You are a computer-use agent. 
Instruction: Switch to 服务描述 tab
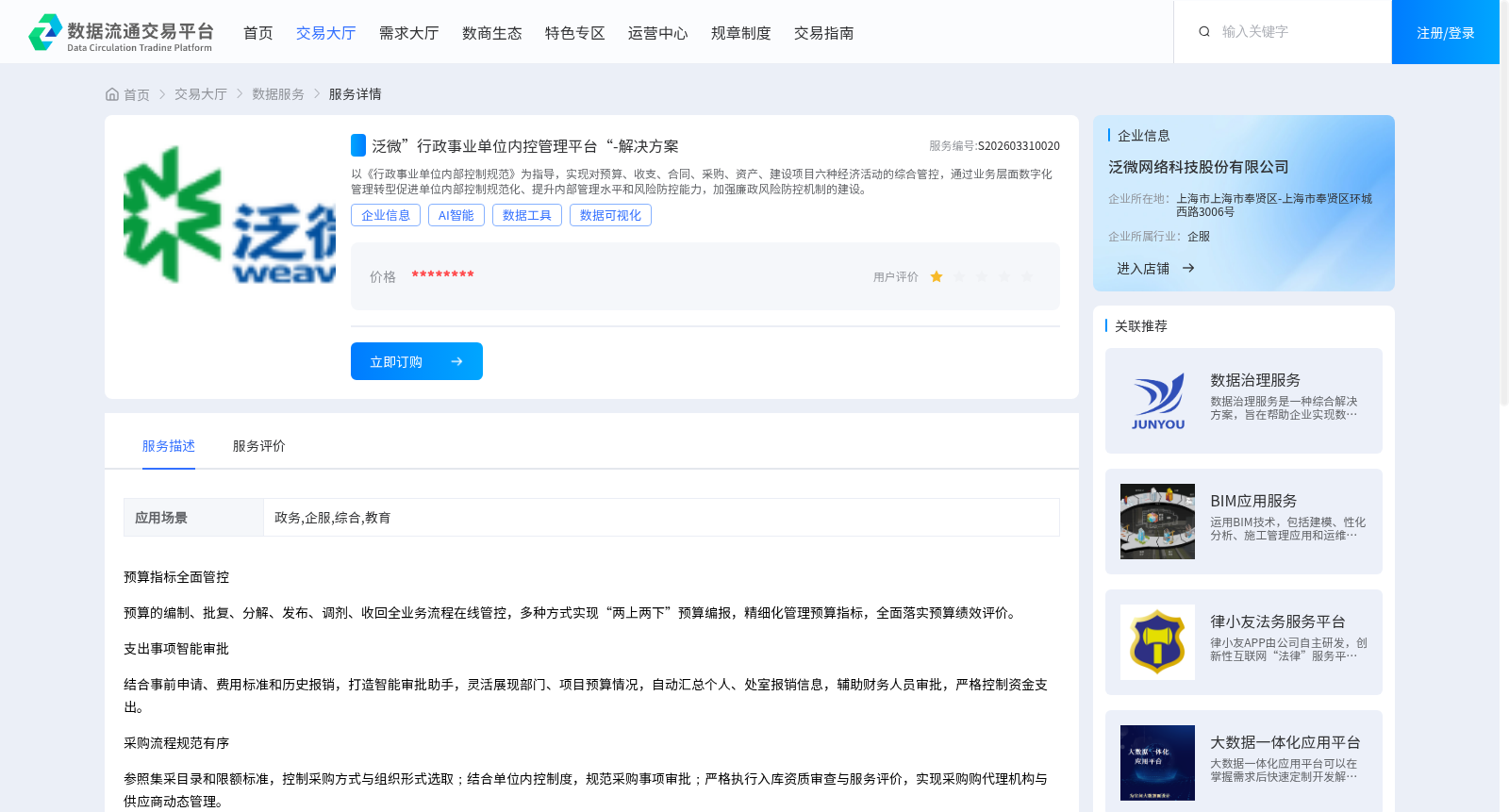(169, 446)
